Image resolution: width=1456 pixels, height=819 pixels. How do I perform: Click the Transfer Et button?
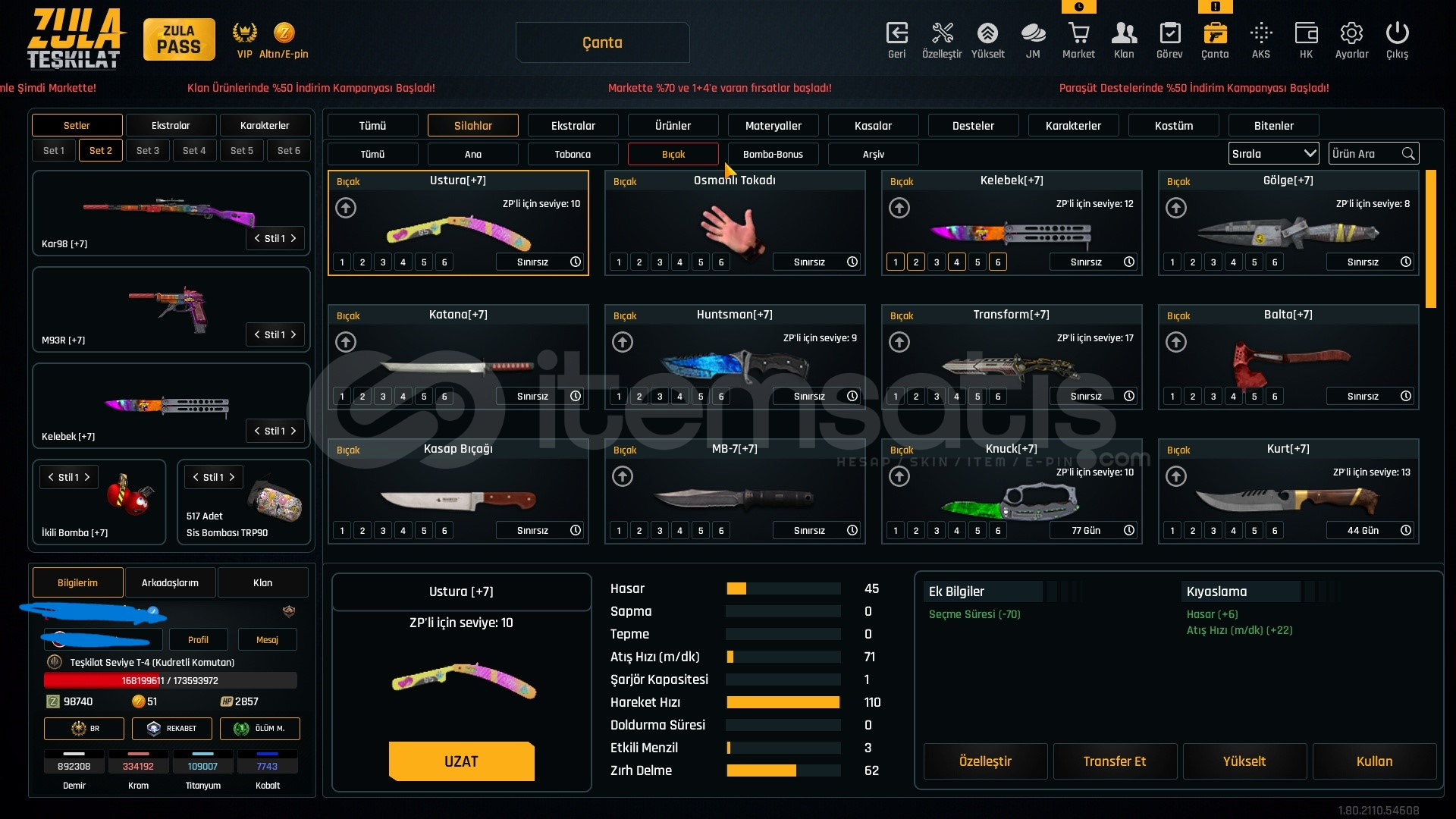click(x=1114, y=761)
